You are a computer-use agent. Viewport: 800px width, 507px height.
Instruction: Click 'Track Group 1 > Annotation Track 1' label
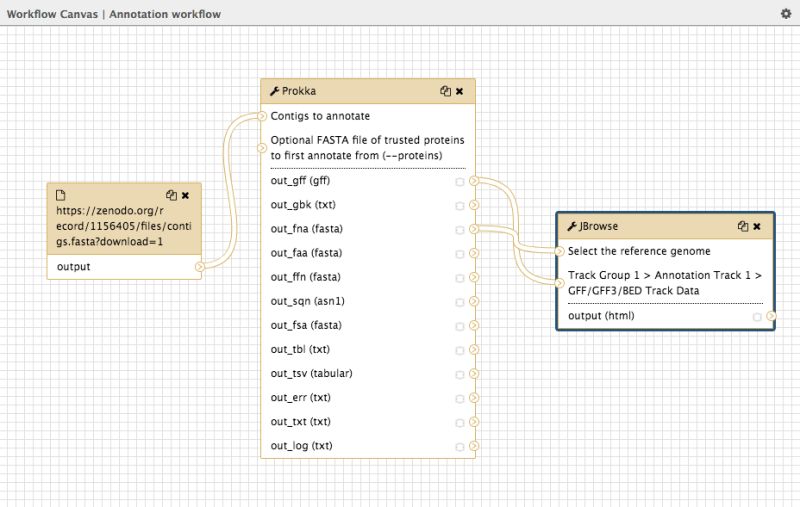pyautogui.click(x=665, y=283)
